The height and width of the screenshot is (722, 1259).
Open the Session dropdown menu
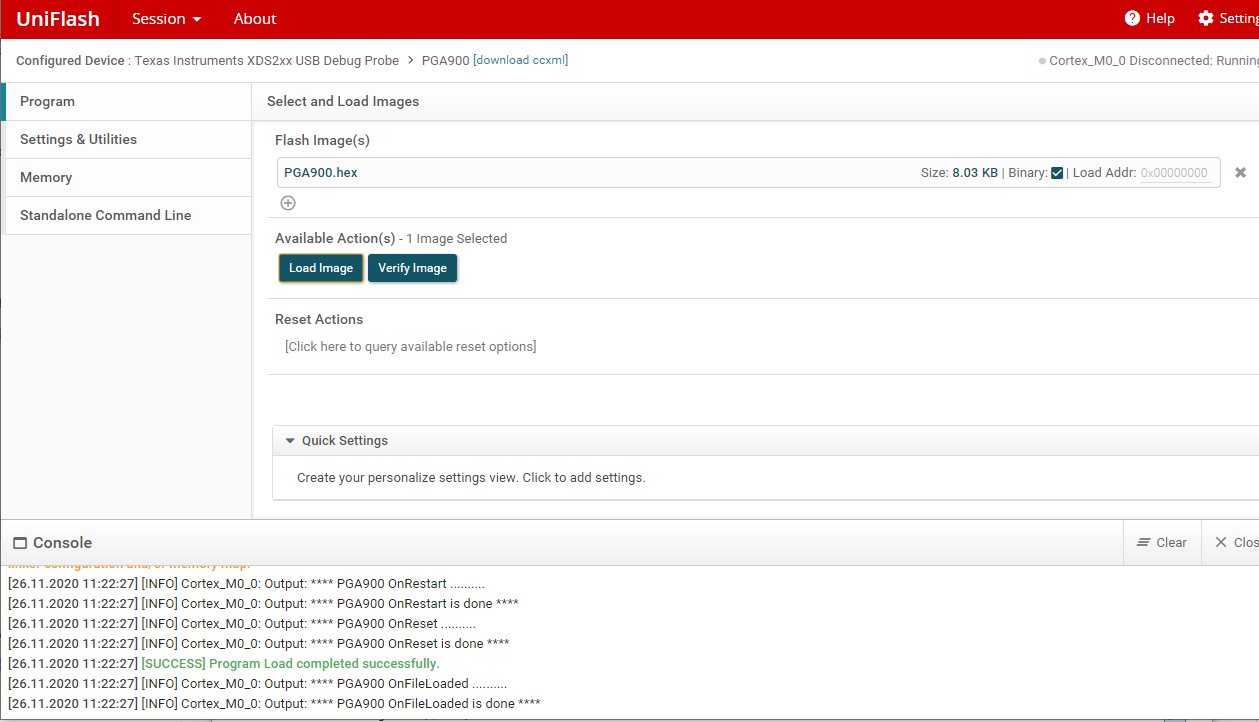click(x=166, y=19)
